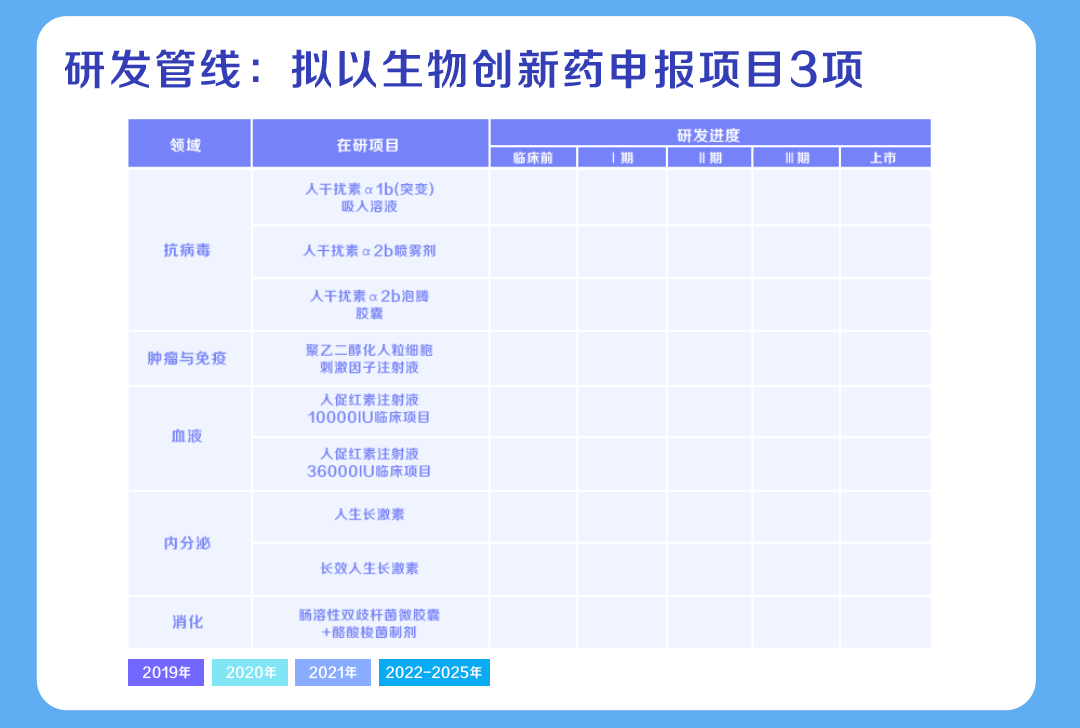Image resolution: width=1080 pixels, height=728 pixels.
Task: Select the 内分泌 domain cell
Action: 189,543
